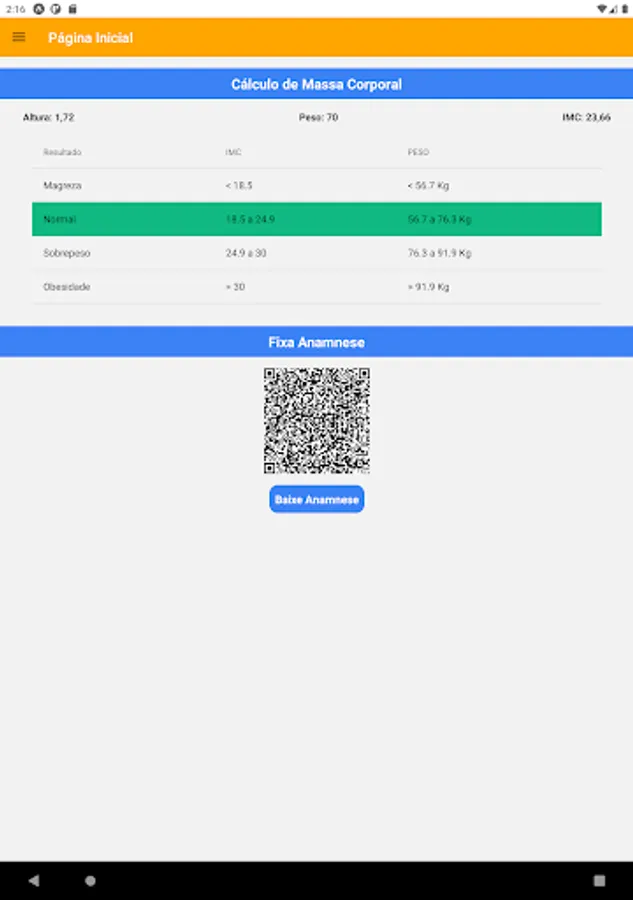The width and height of the screenshot is (633, 900).
Task: Tap the Android back navigation button
Action: 34,880
